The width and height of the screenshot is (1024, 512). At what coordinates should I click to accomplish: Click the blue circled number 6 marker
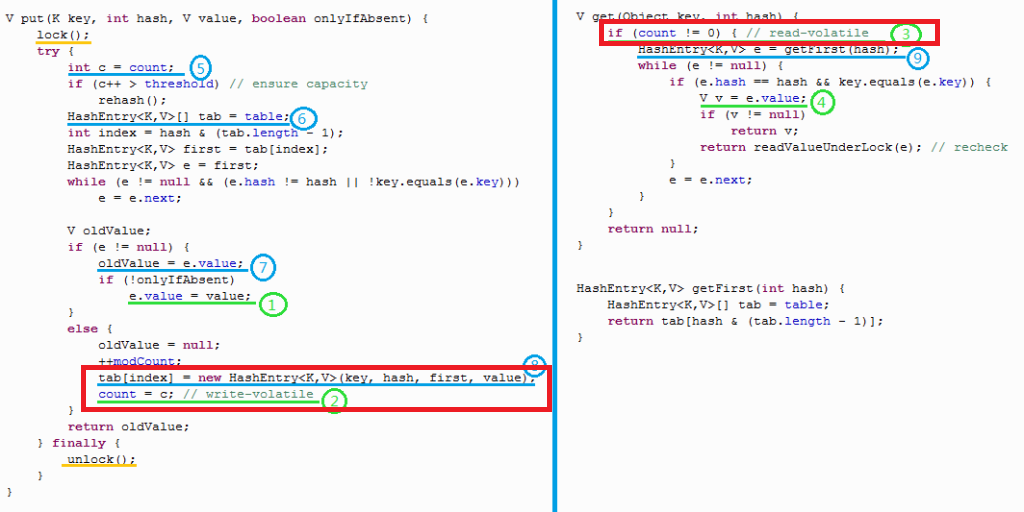pyautogui.click(x=302, y=119)
